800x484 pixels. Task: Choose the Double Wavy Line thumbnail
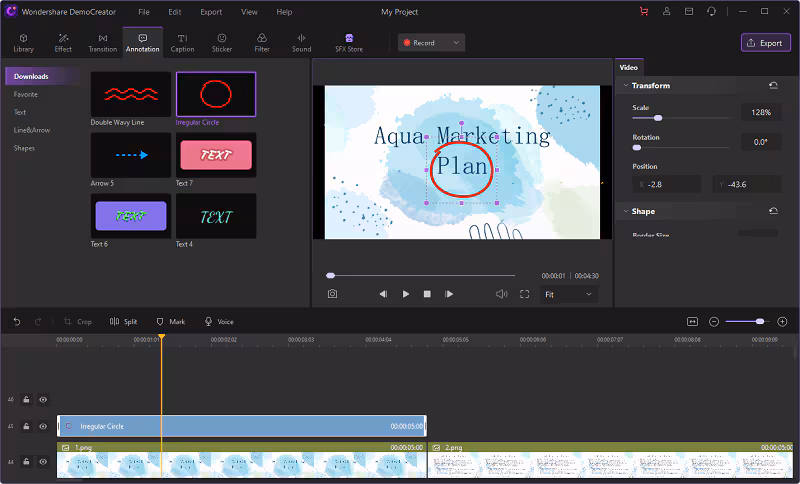pyautogui.click(x=131, y=94)
